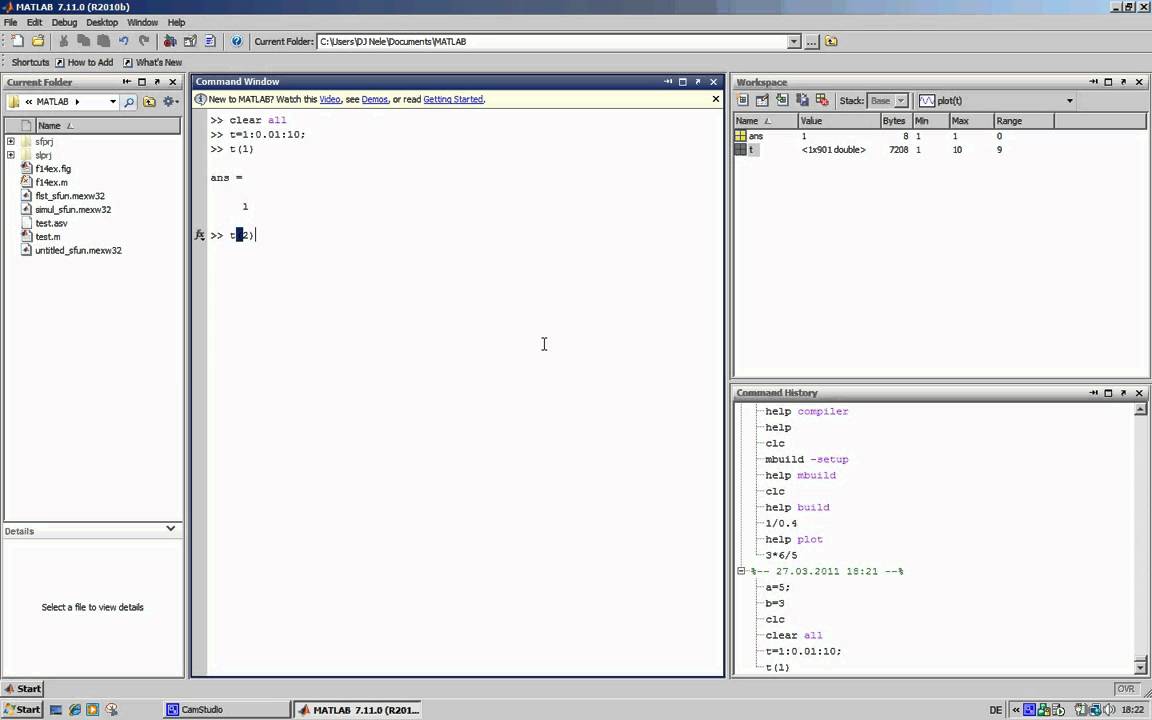
Task: Click the volume speaker icon in the system tray
Action: pos(1109,710)
